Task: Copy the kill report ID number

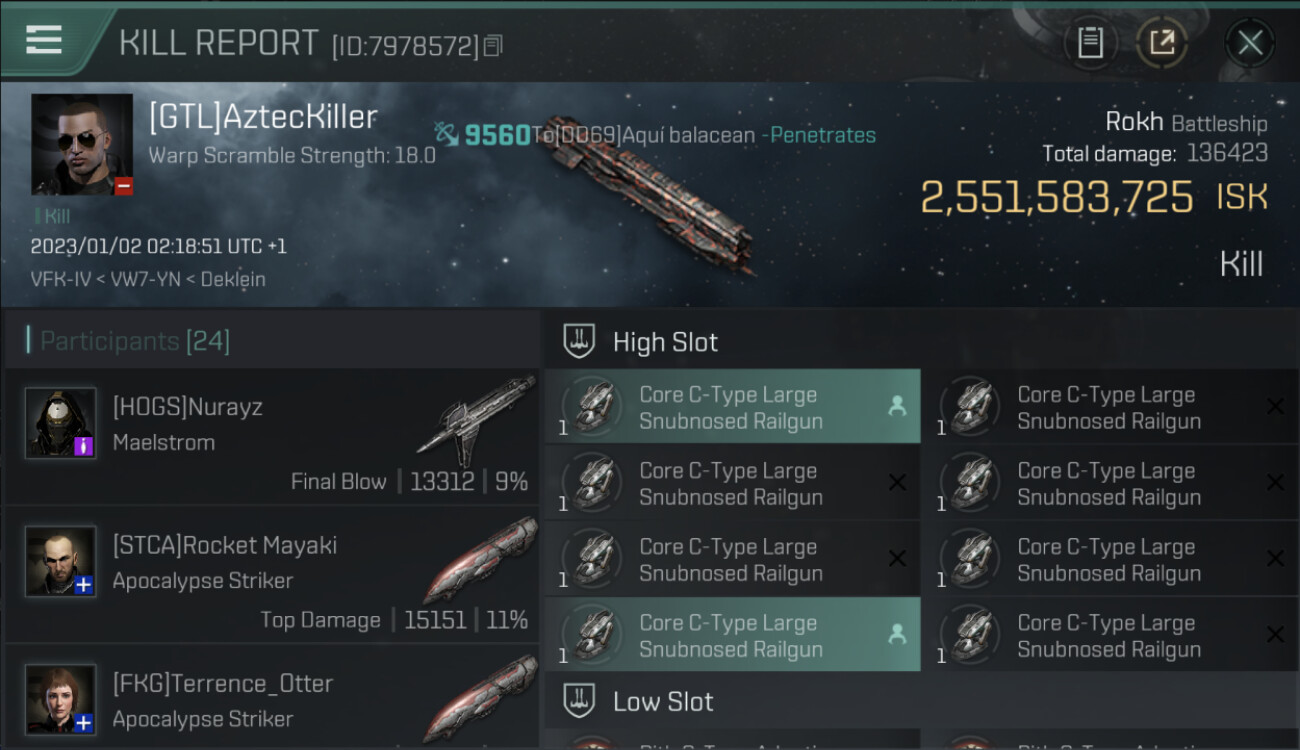Action: pyautogui.click(x=493, y=46)
